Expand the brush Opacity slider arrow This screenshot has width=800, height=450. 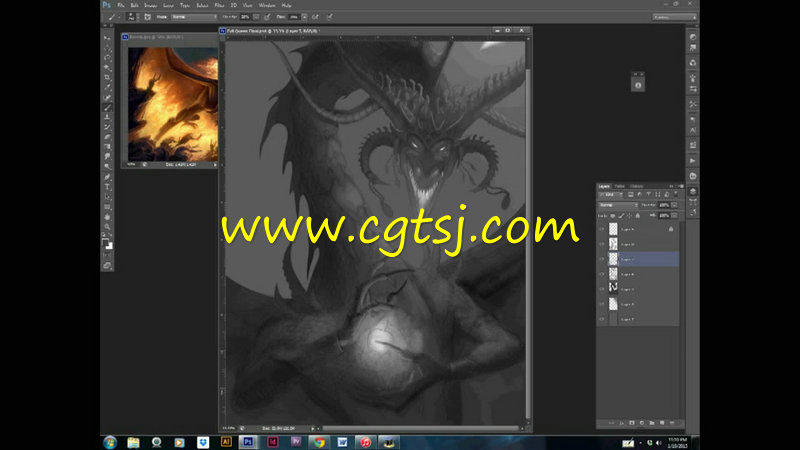coord(256,17)
